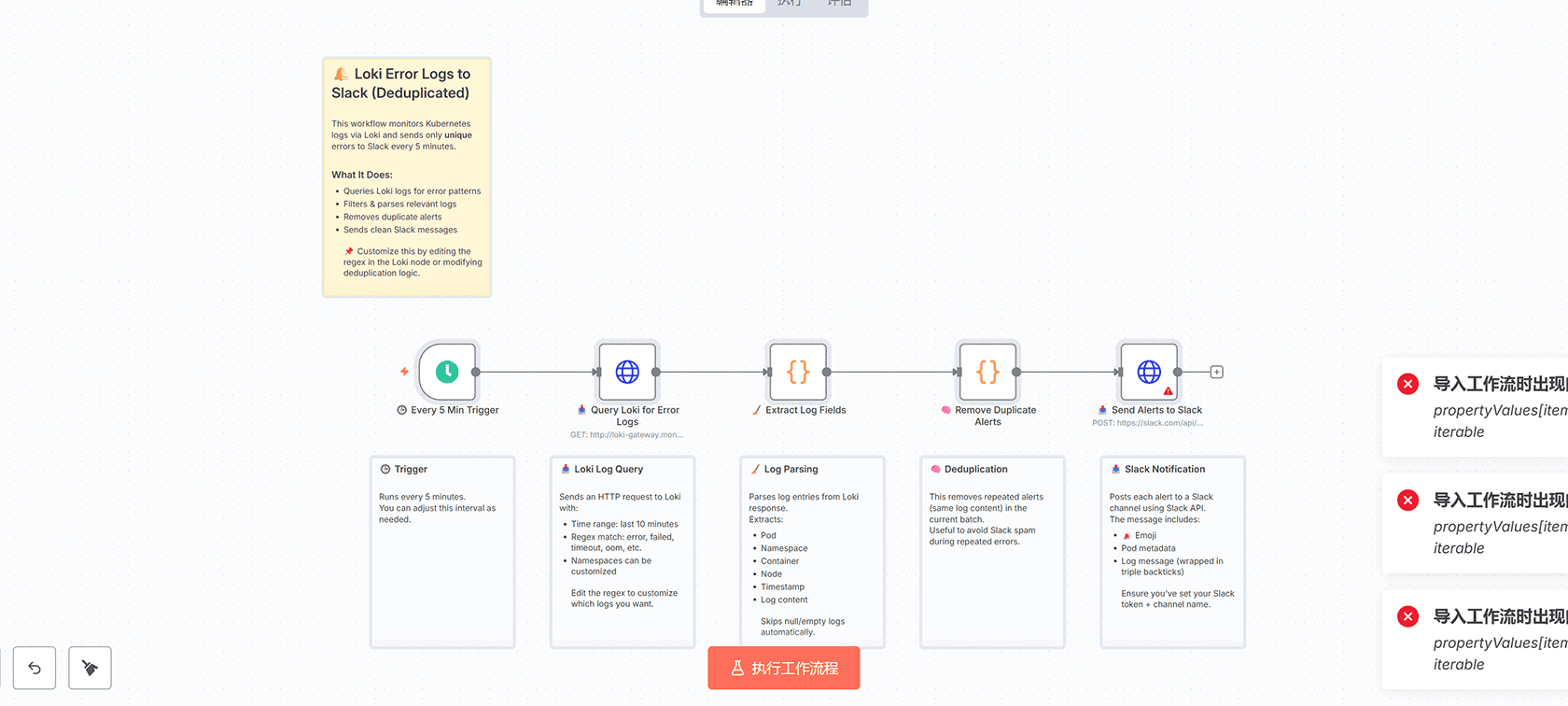This screenshot has width=1568, height=706.
Task: Click the broom tidy-up button
Action: click(x=90, y=668)
